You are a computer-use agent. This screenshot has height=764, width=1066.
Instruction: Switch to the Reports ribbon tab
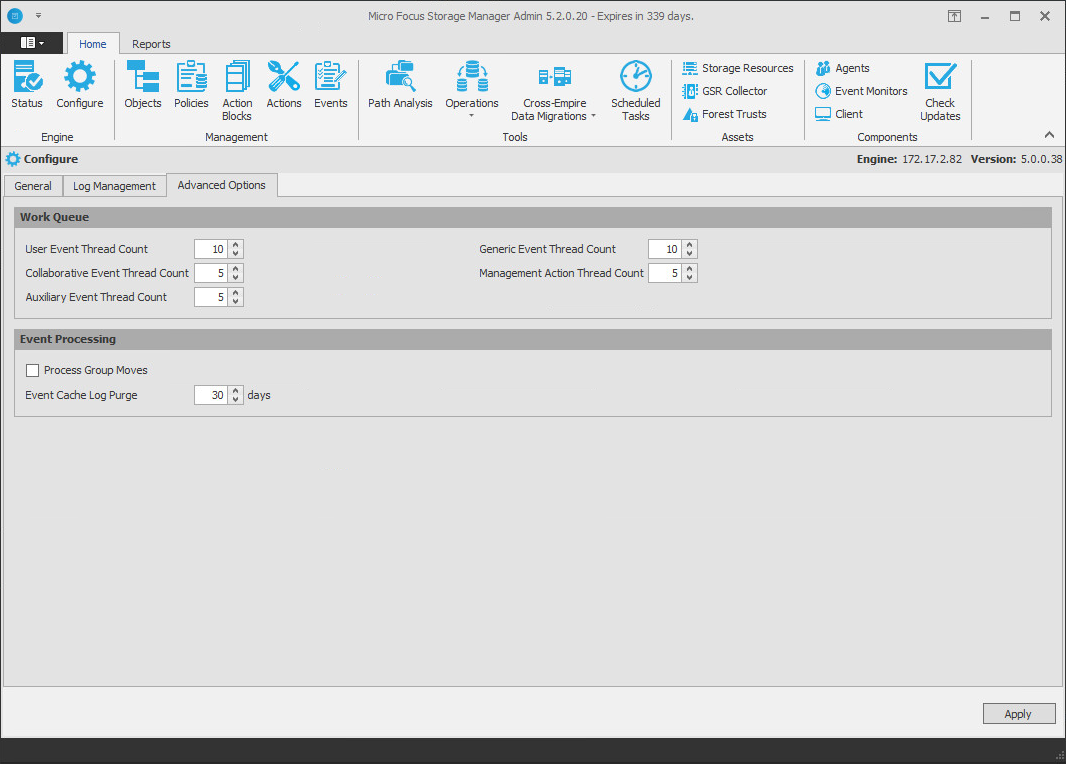pyautogui.click(x=151, y=44)
